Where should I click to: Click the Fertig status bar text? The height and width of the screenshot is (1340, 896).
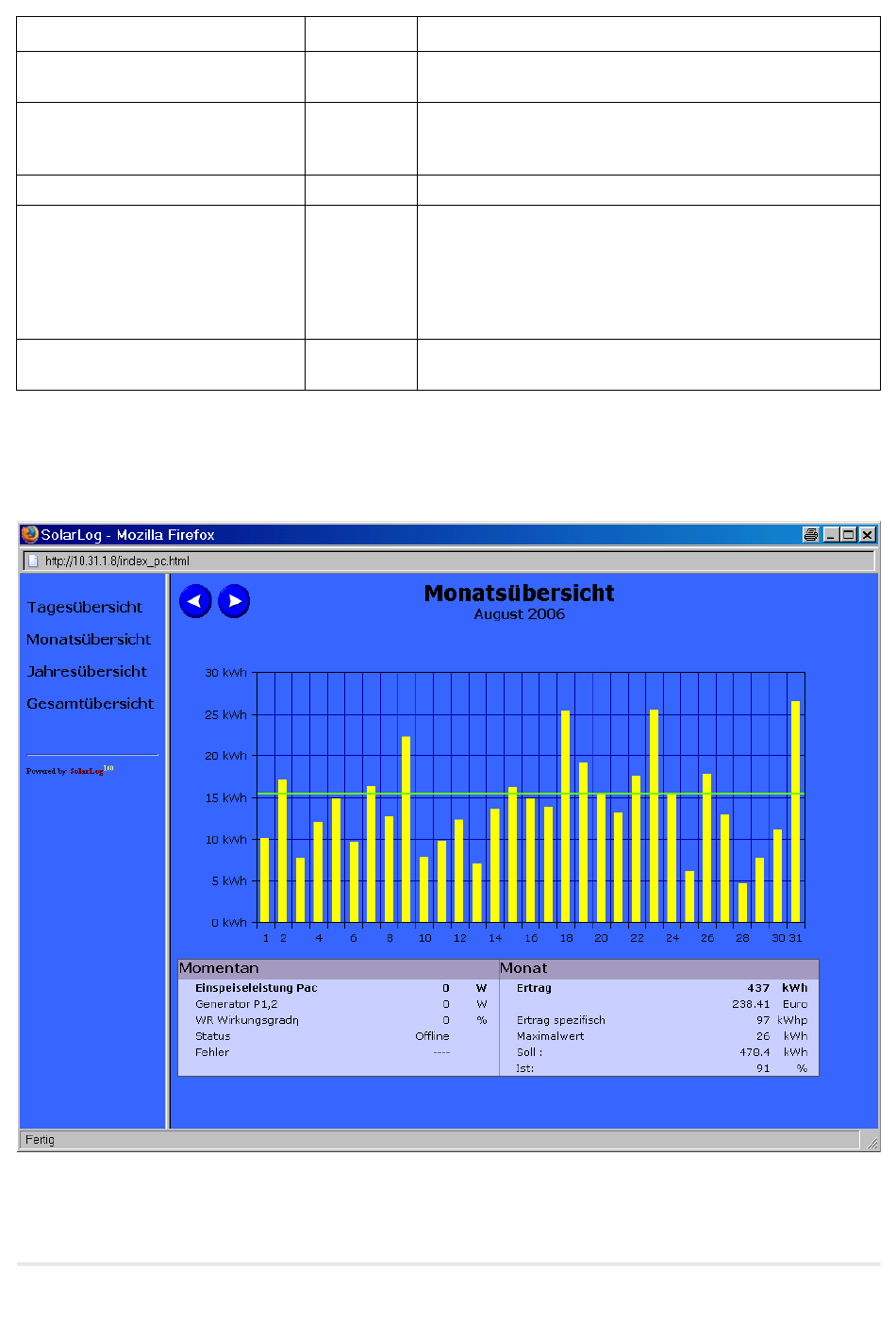pyautogui.click(x=41, y=1140)
